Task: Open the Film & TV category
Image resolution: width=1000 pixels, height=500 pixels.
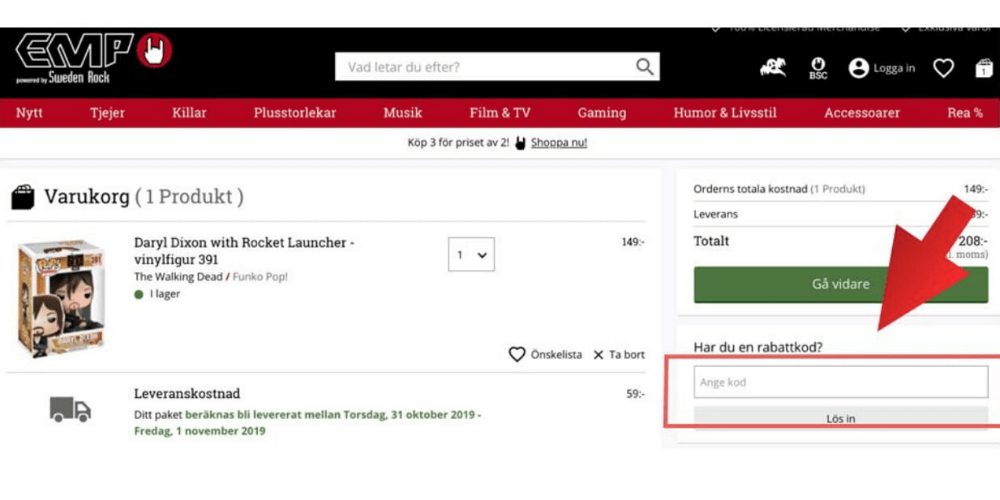Action: 500,113
